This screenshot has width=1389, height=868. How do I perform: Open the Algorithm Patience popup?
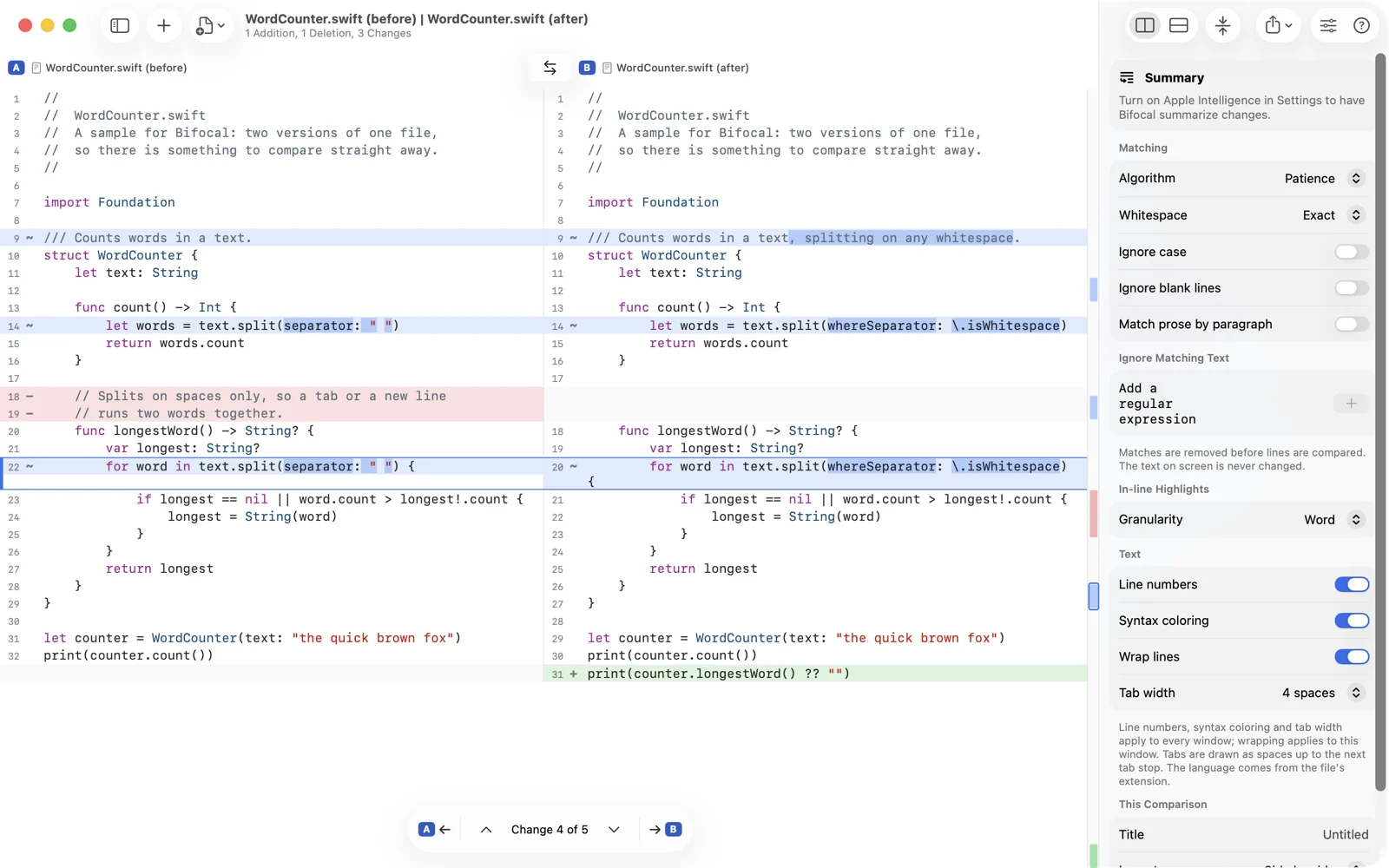point(1324,179)
